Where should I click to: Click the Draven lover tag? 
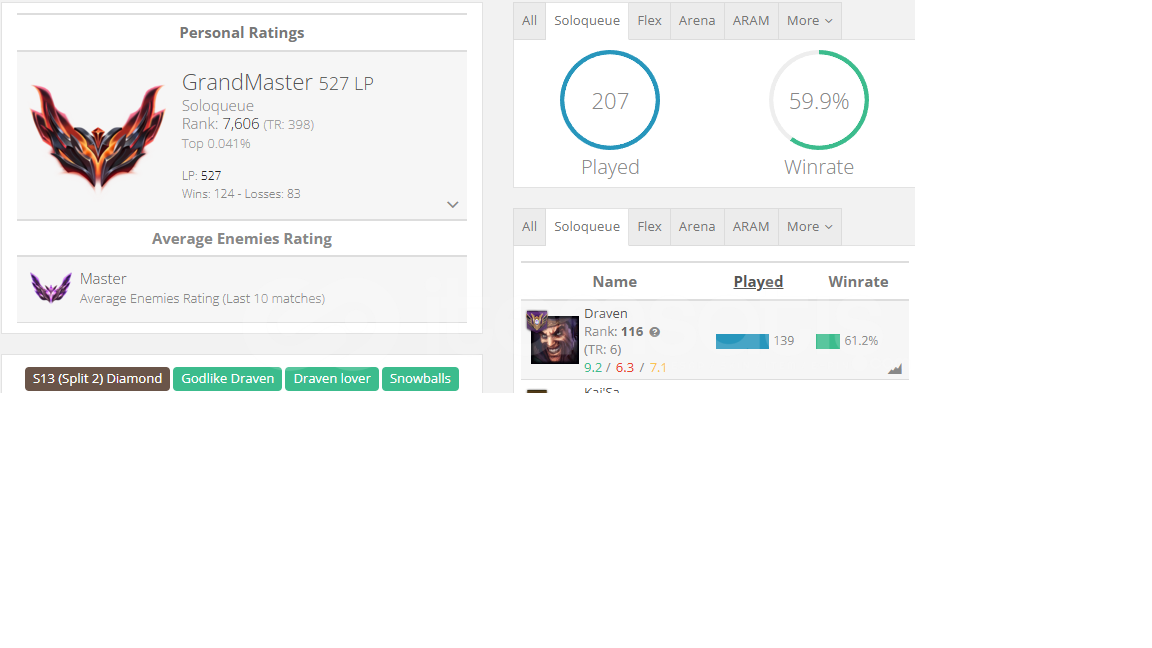coord(332,378)
